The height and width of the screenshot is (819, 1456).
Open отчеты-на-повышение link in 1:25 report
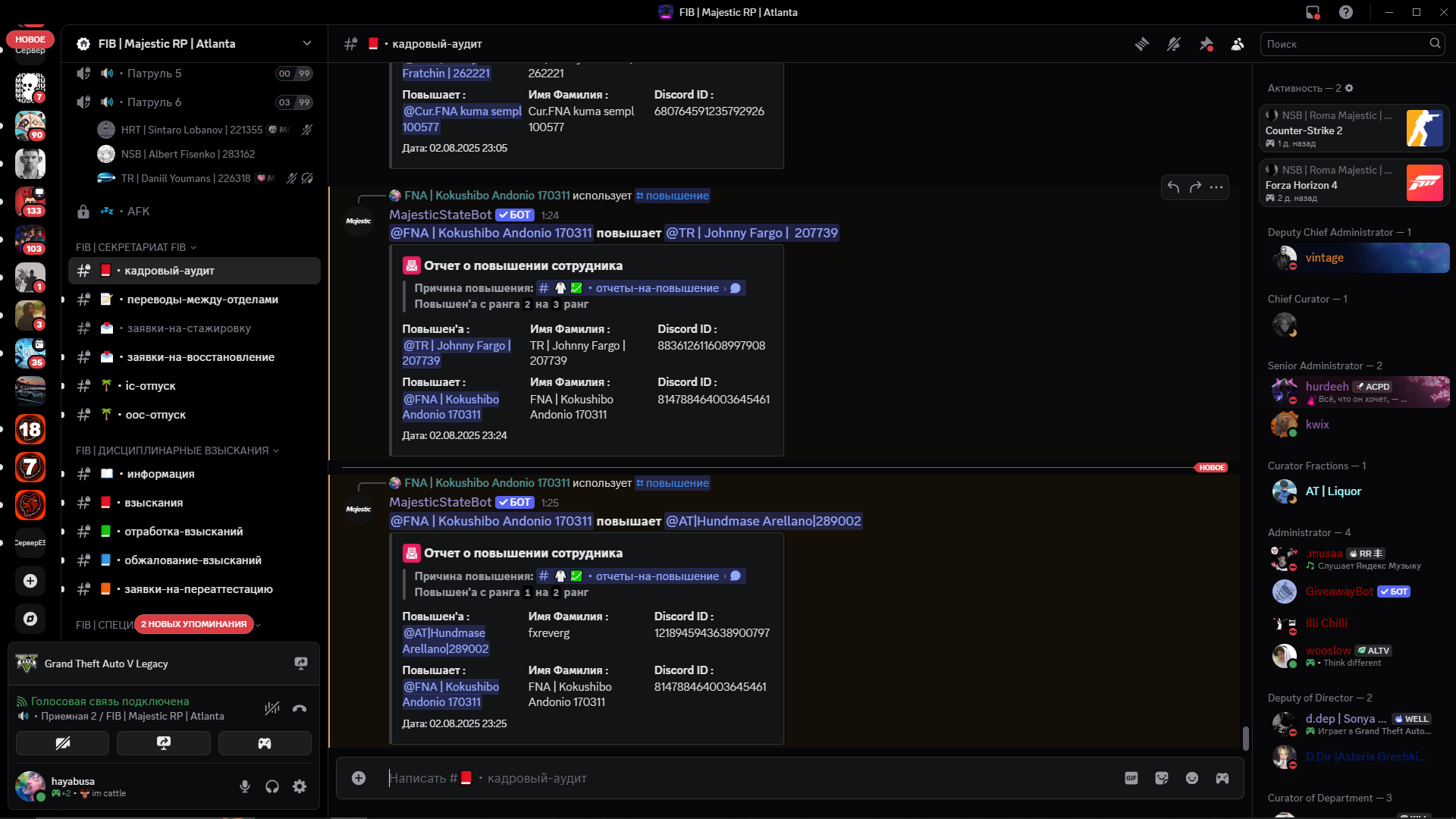click(x=641, y=576)
